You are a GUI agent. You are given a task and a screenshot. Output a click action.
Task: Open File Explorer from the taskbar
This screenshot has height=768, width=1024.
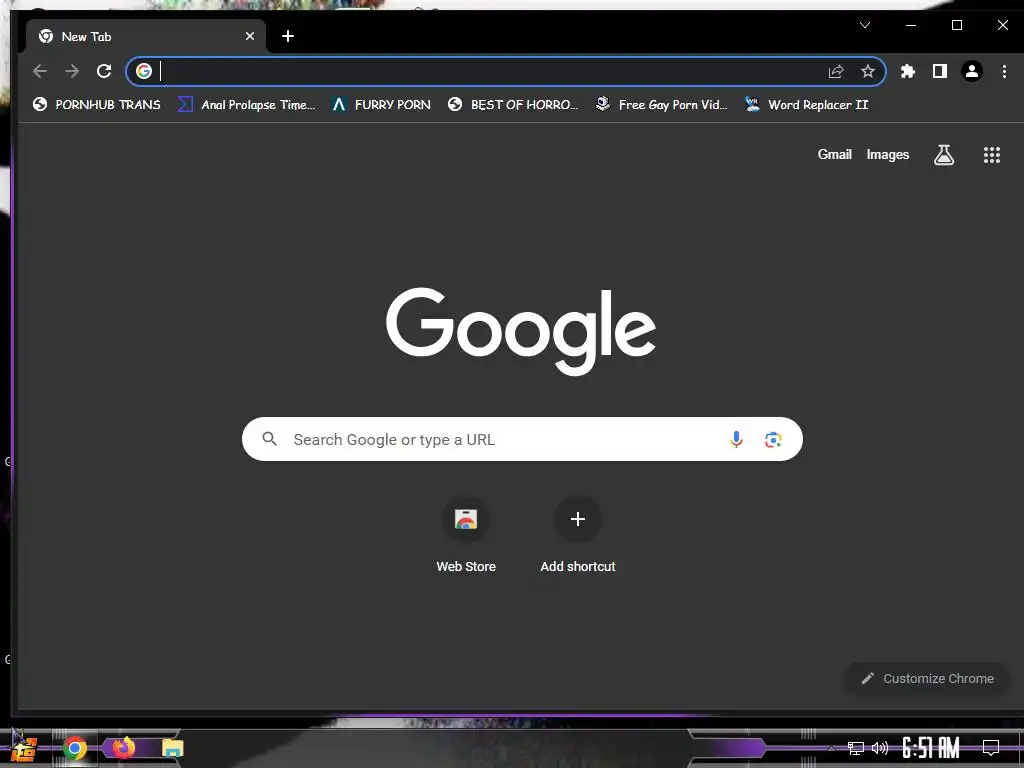point(172,748)
